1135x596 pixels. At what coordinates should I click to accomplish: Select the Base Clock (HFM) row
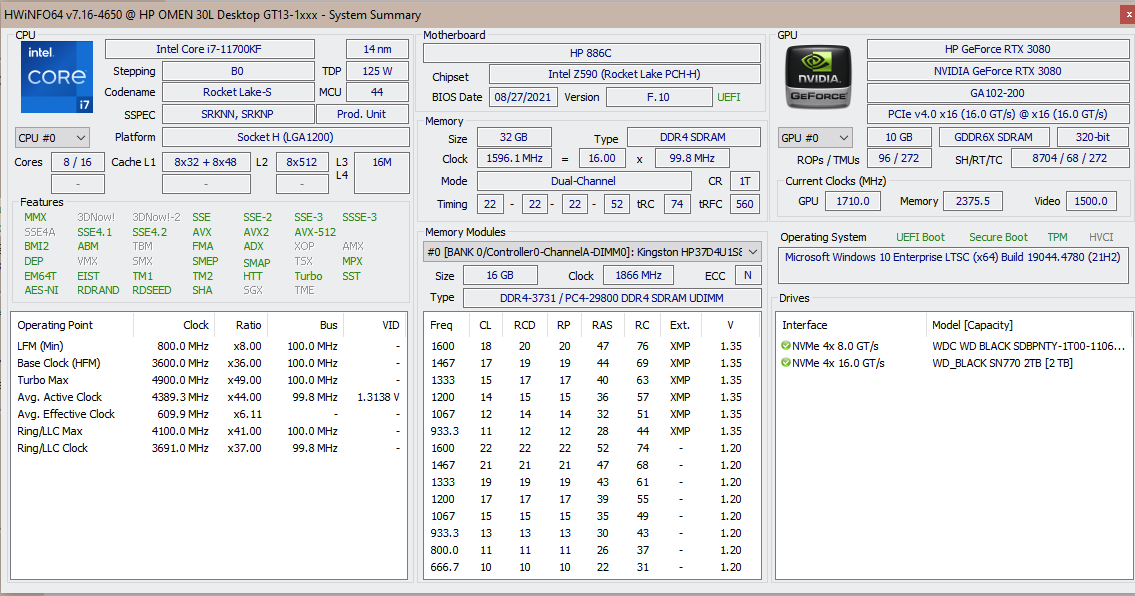(208, 363)
